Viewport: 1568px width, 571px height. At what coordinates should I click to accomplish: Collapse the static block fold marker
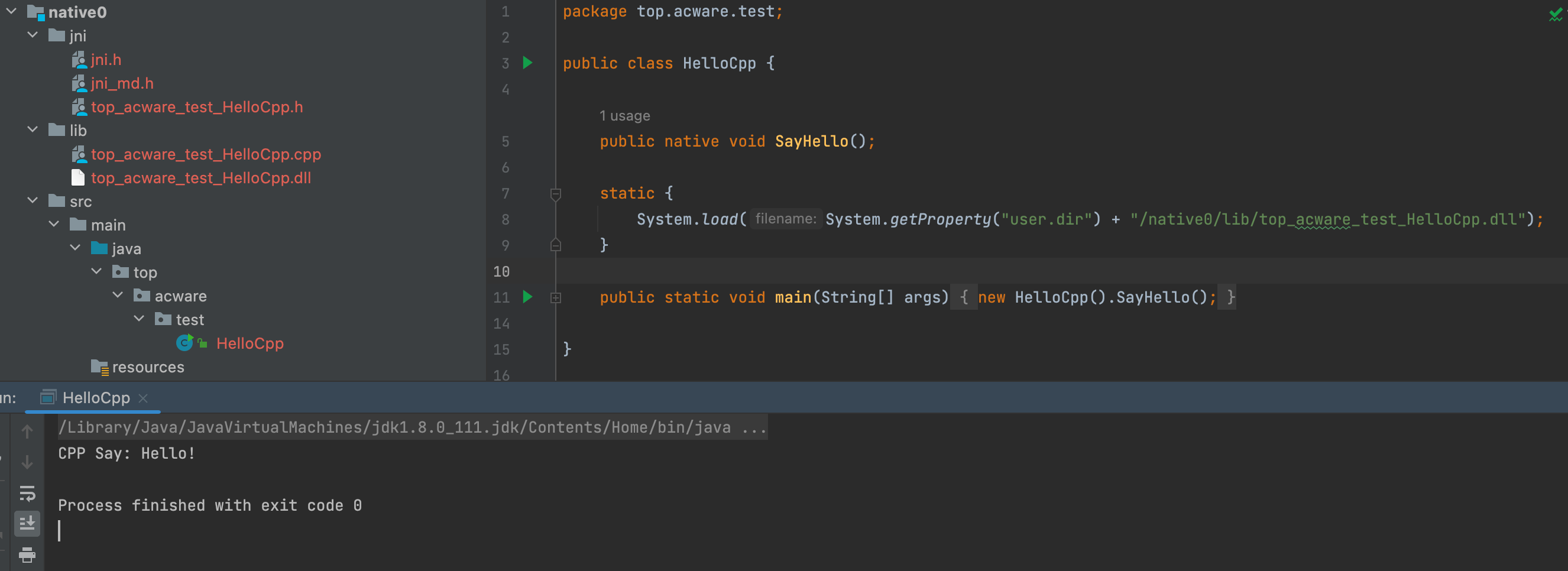pyautogui.click(x=556, y=194)
